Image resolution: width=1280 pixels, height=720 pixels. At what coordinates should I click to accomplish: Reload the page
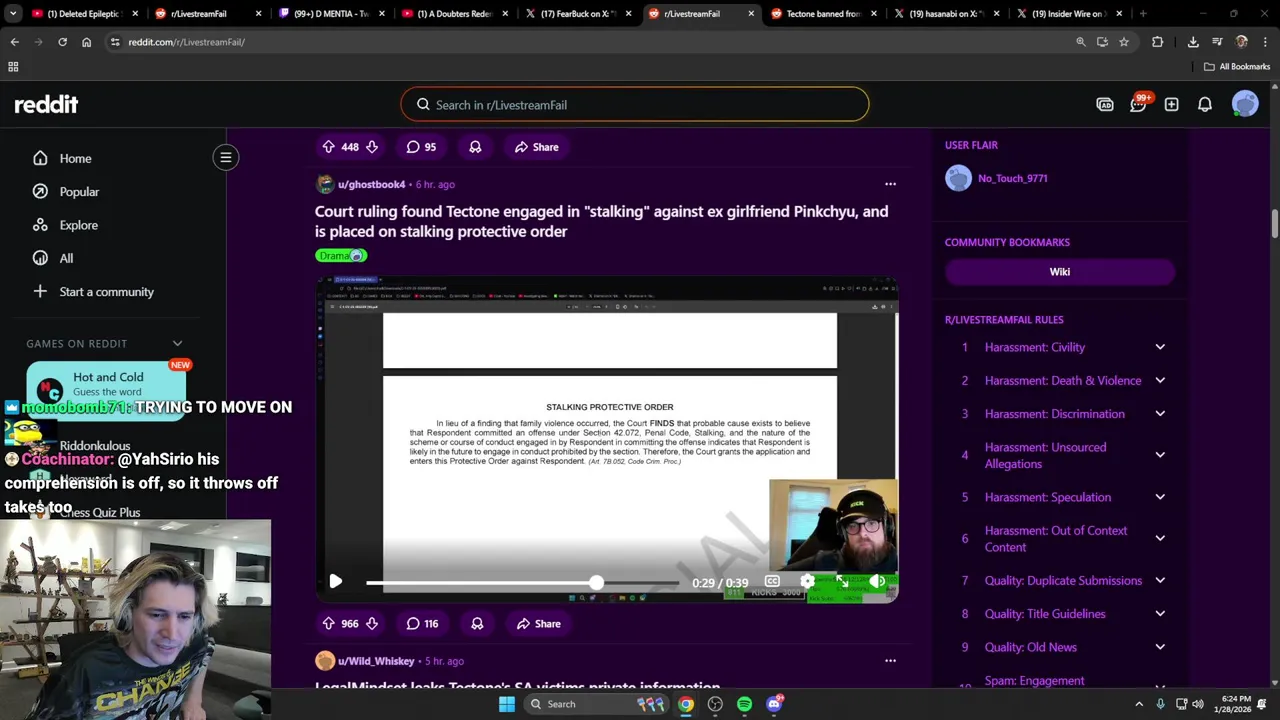62,42
